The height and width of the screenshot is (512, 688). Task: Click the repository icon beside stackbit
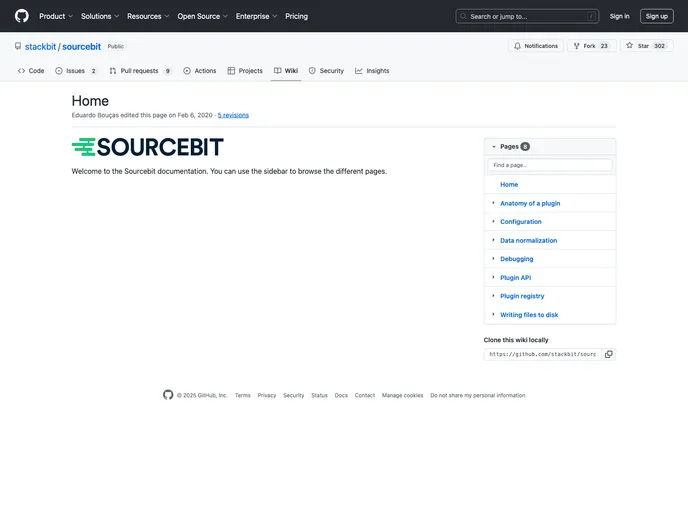pos(18,46)
